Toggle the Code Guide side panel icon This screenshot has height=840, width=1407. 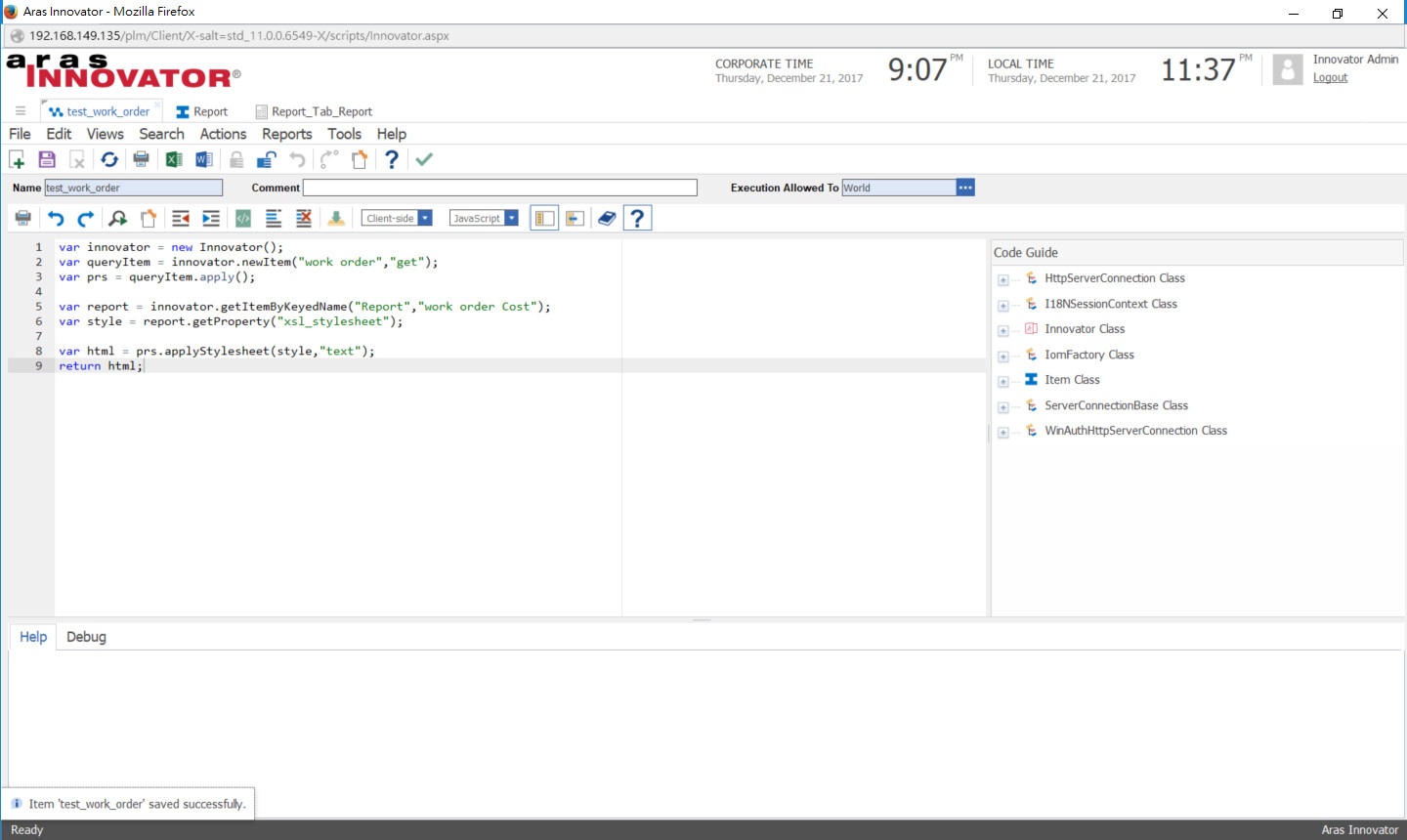(x=544, y=218)
